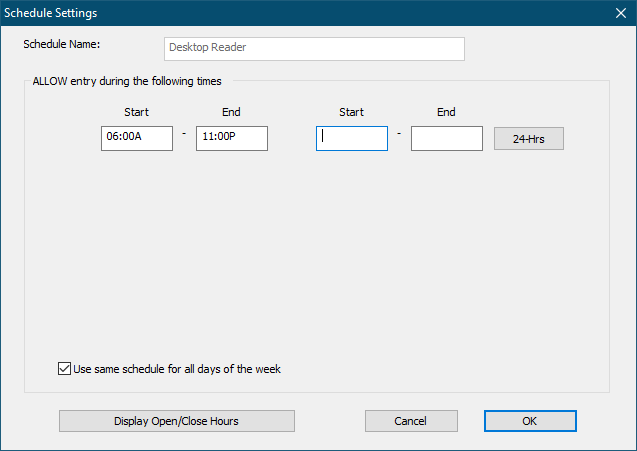Viewport: 637px width, 451px height.
Task: Click the Start label above 06:00A
Action: (137, 112)
